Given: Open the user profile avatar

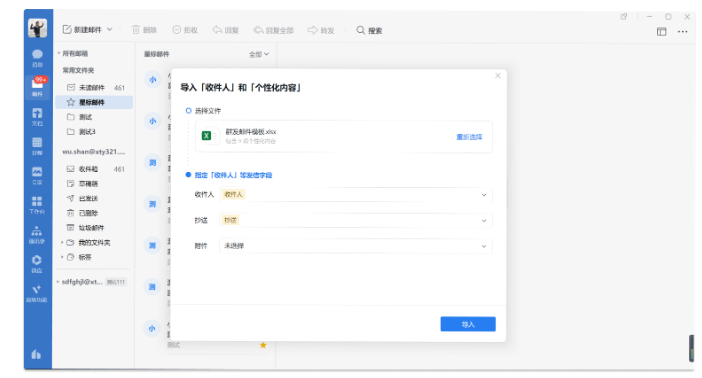Looking at the screenshot, I should click(37, 28).
